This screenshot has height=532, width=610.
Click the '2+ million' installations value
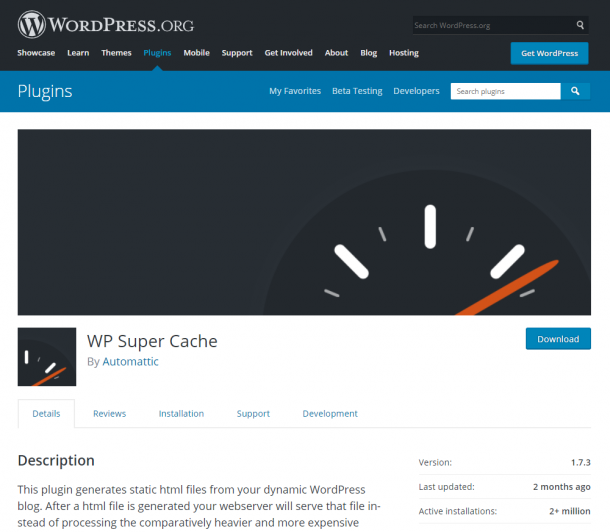[570, 511]
